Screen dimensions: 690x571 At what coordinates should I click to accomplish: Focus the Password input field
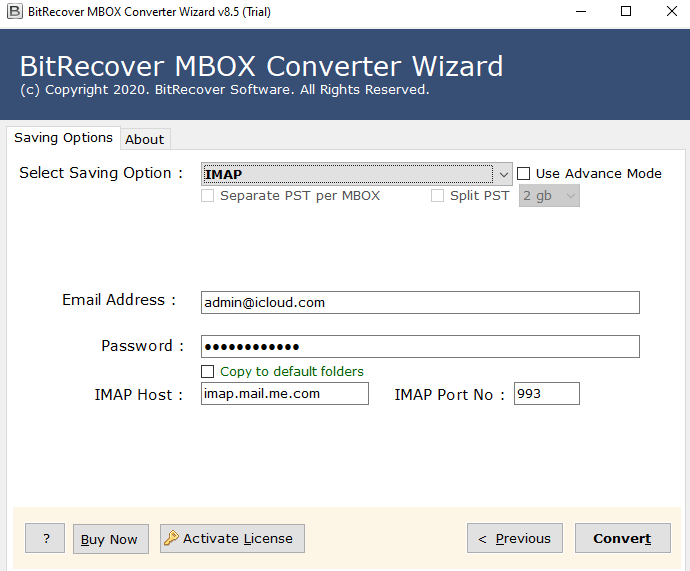coord(420,347)
